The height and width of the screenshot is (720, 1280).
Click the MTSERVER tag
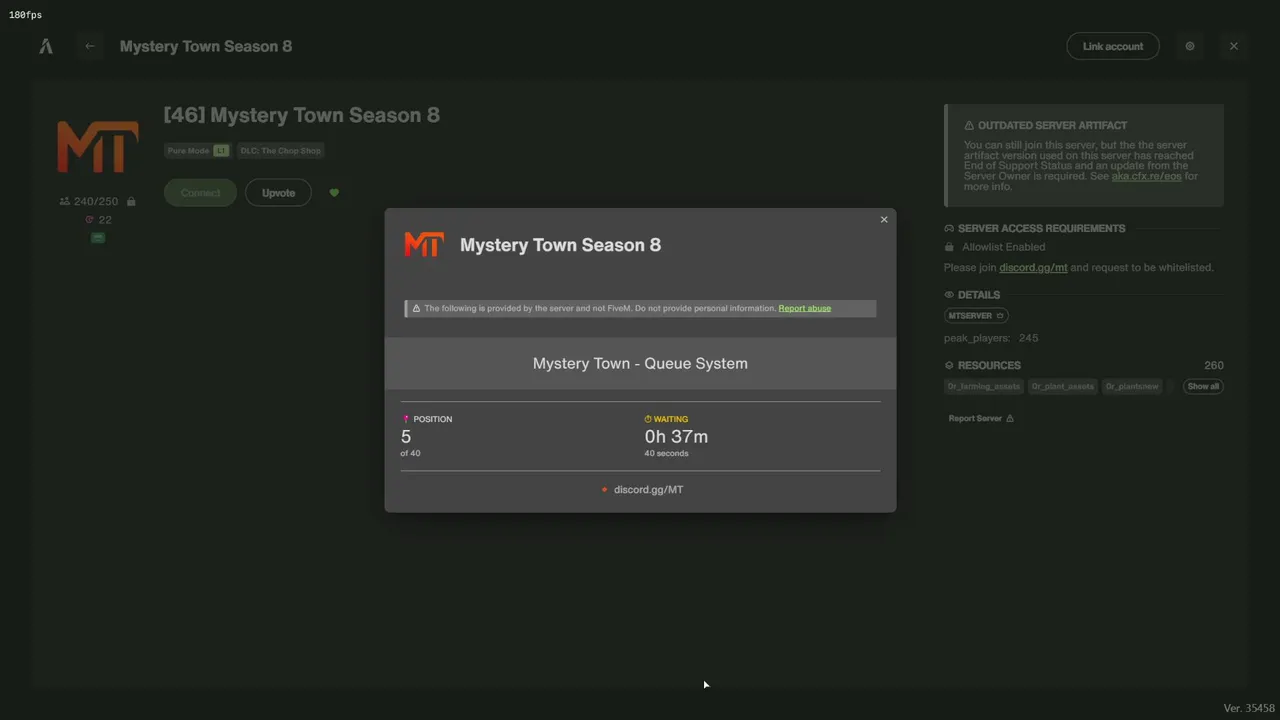pyautogui.click(x=976, y=316)
